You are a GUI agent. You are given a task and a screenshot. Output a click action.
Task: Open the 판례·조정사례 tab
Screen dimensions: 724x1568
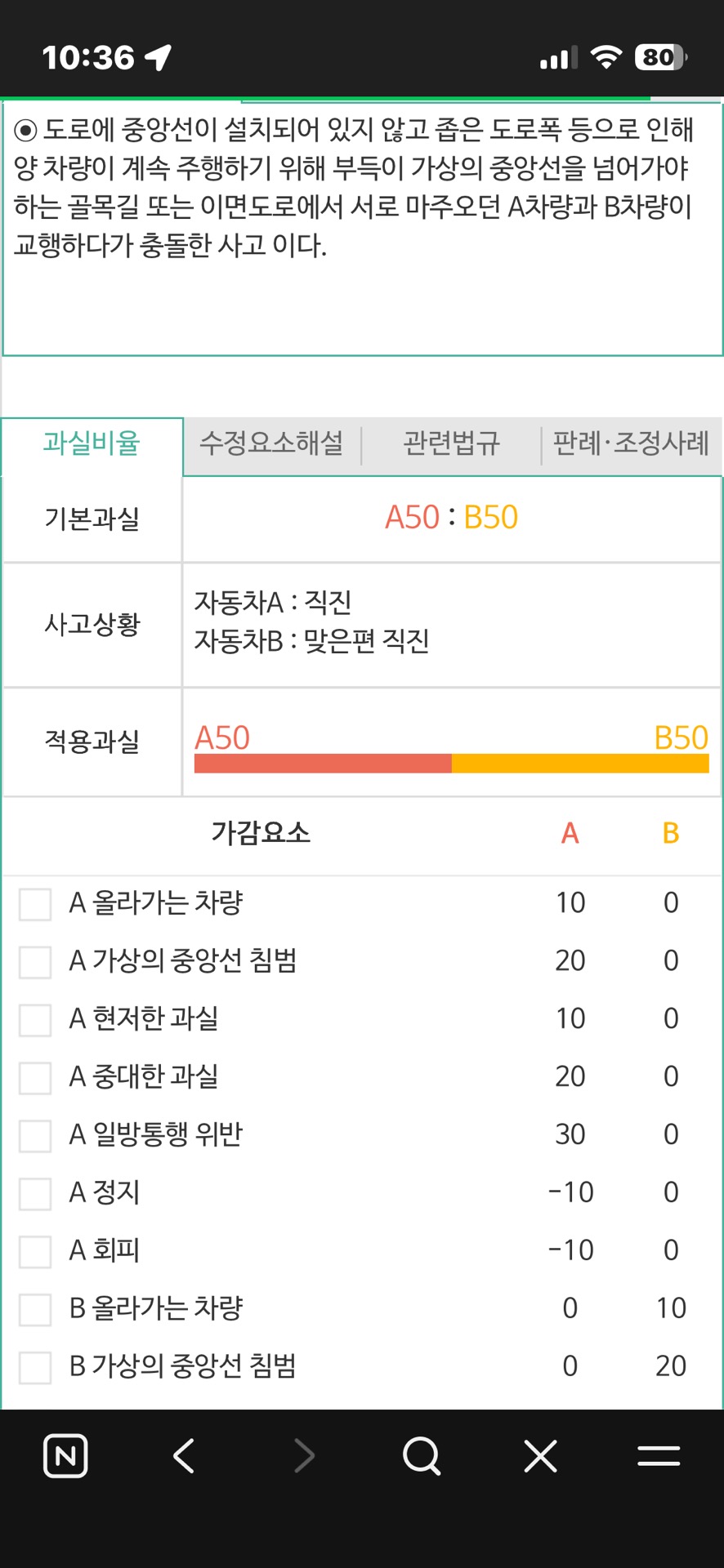pos(631,443)
